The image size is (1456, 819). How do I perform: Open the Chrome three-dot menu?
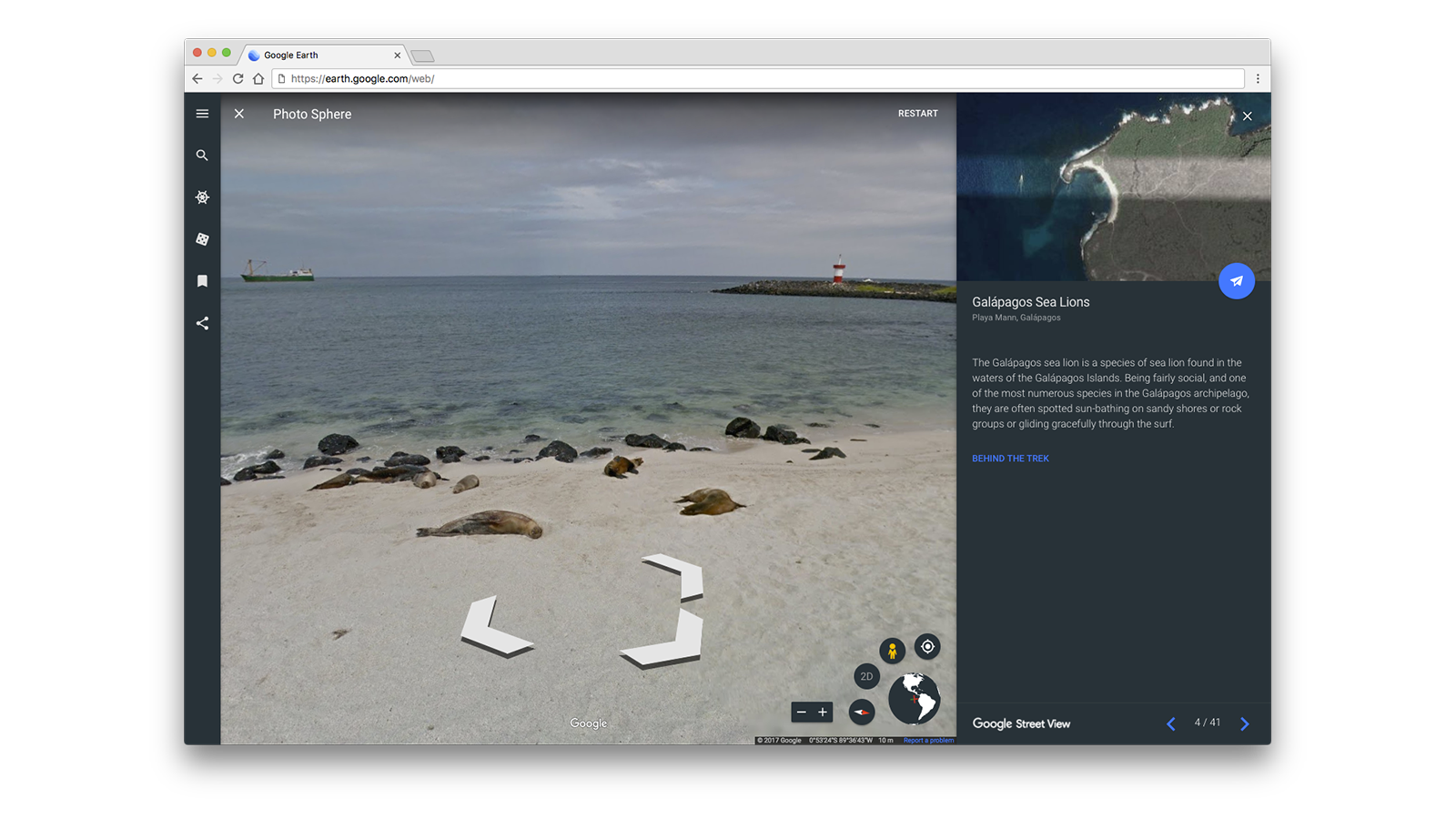(1258, 79)
